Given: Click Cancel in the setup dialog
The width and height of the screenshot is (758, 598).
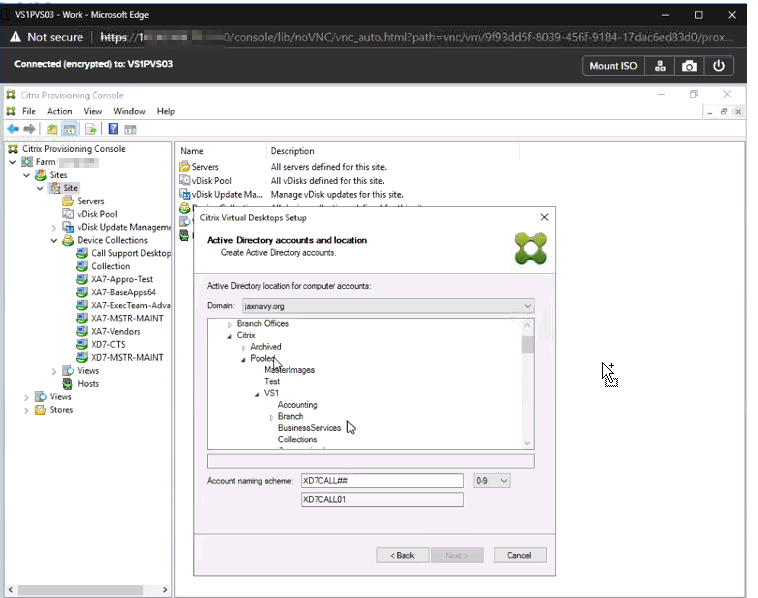Looking at the screenshot, I should 519,555.
